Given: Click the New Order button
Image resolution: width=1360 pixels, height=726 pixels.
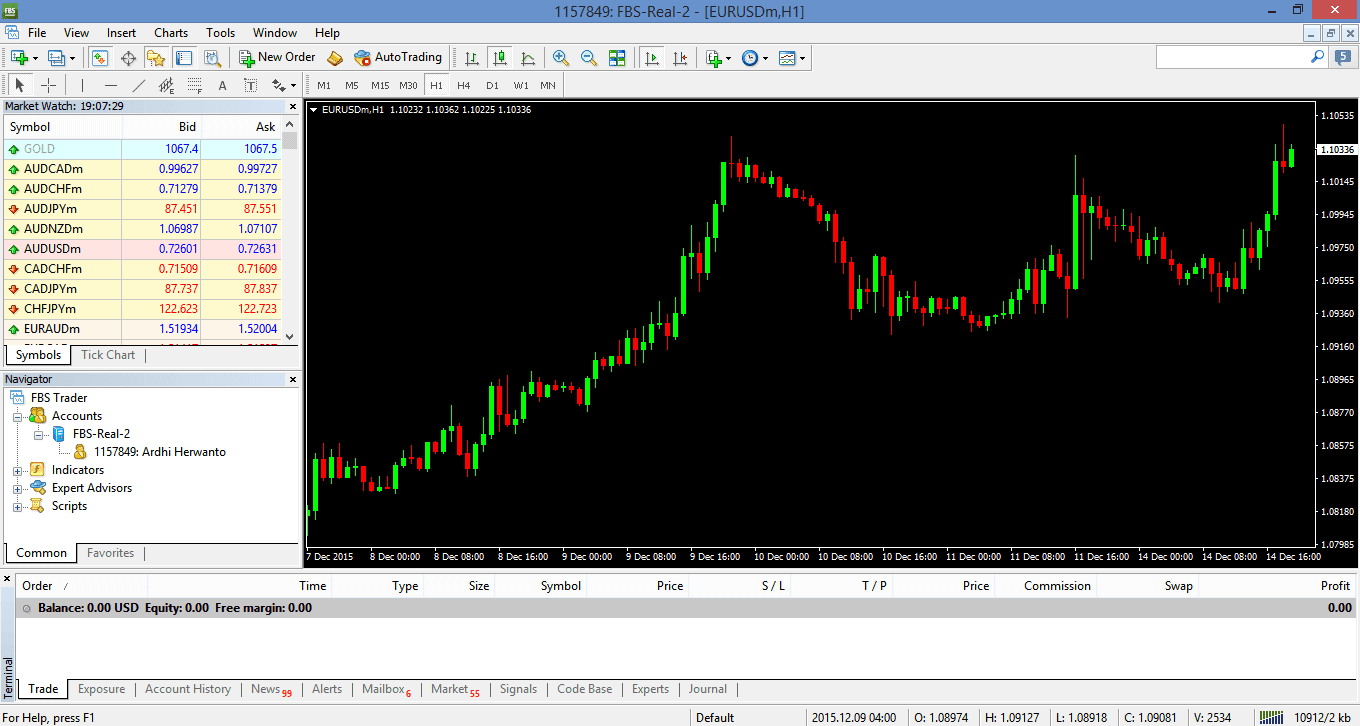Looking at the screenshot, I should click(277, 58).
